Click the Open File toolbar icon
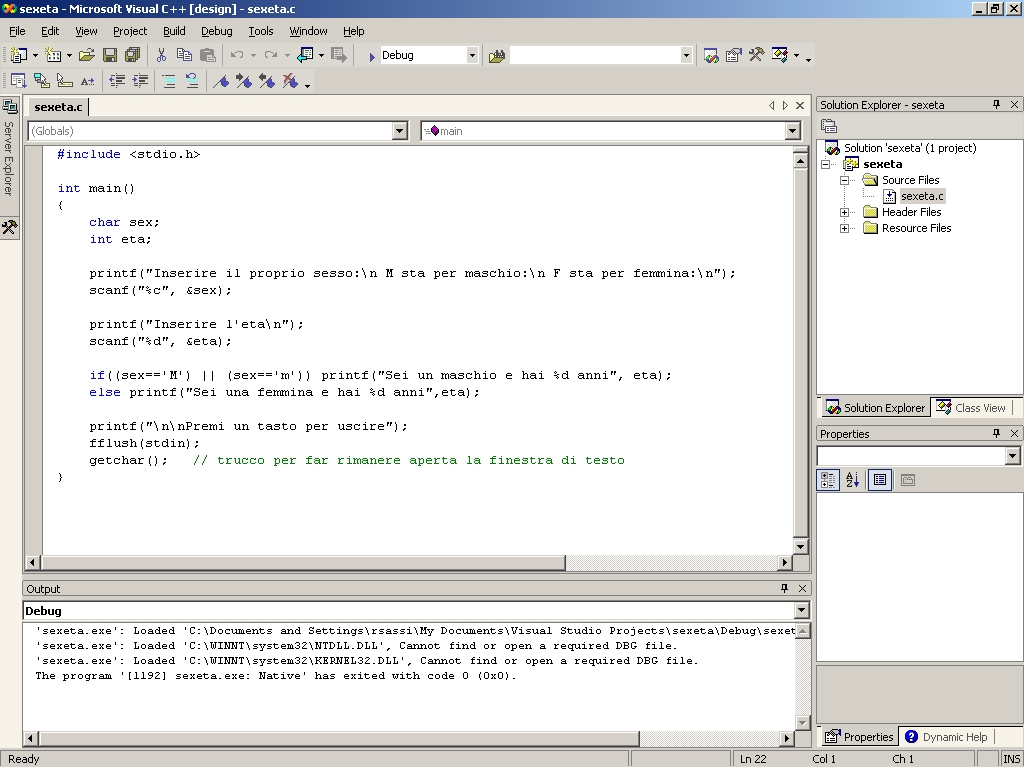The image size is (1024, 768). [x=87, y=56]
